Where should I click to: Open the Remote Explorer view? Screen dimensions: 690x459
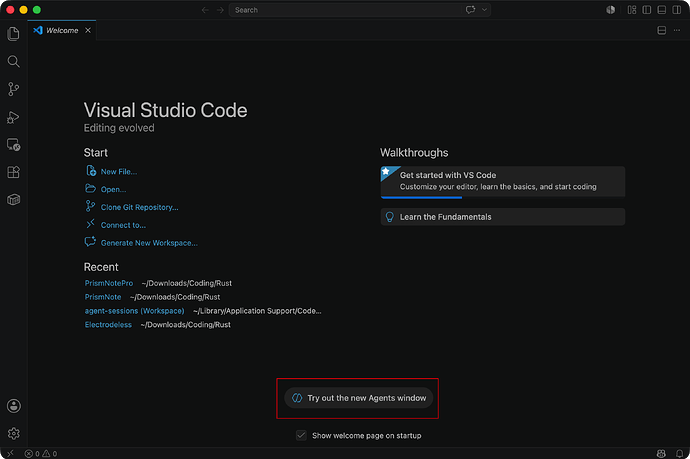coord(14,145)
